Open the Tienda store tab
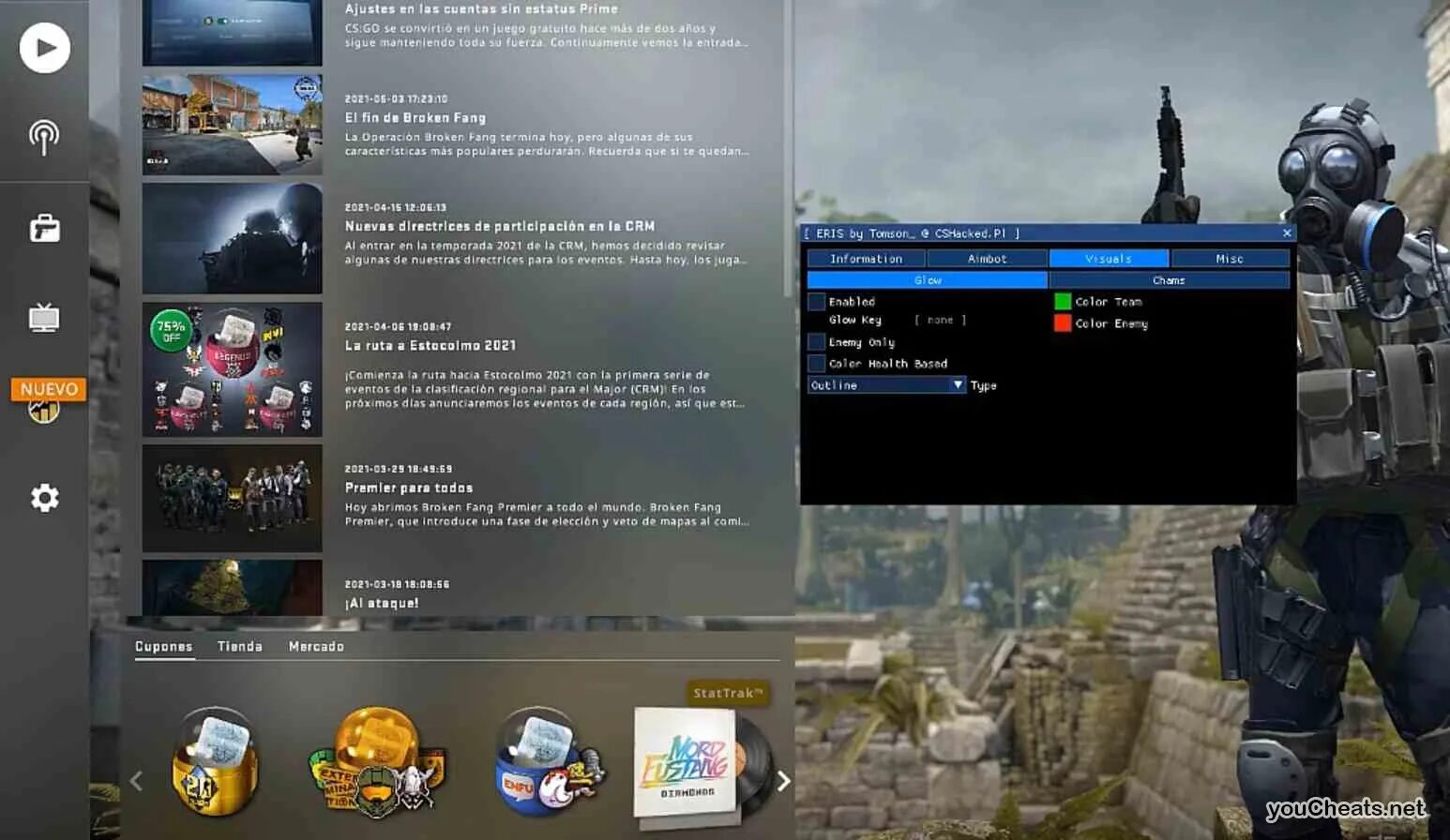 coord(240,647)
